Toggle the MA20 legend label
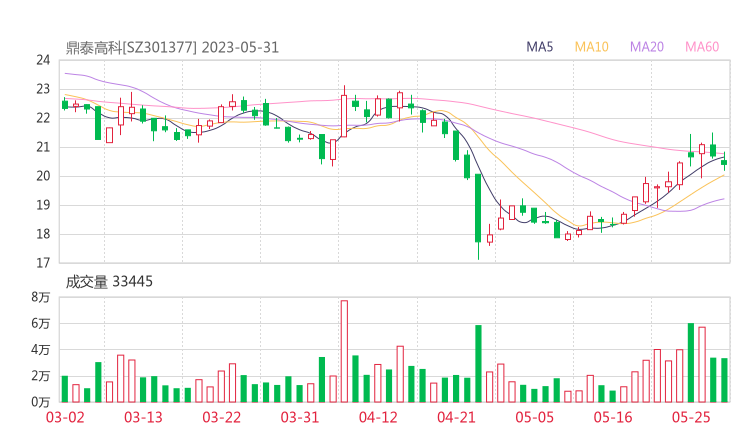 tap(647, 47)
